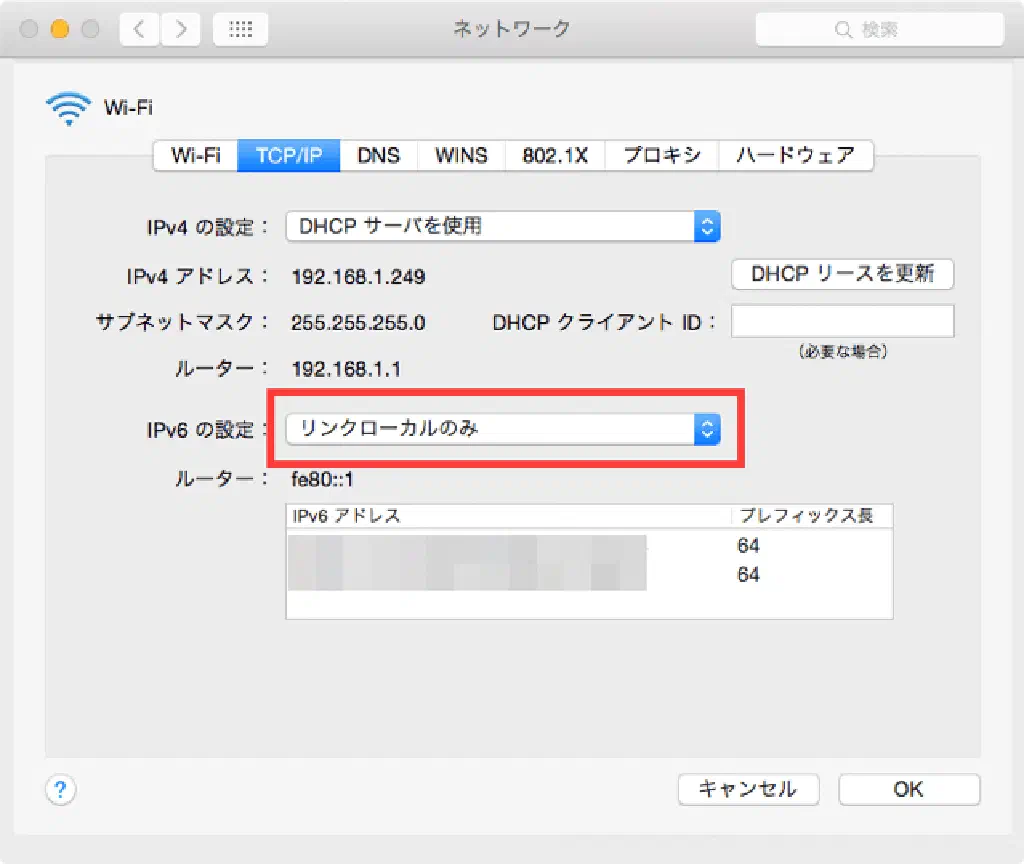Image resolution: width=1024 pixels, height=864 pixels.
Task: Minimize the network window
Action: tap(59, 30)
